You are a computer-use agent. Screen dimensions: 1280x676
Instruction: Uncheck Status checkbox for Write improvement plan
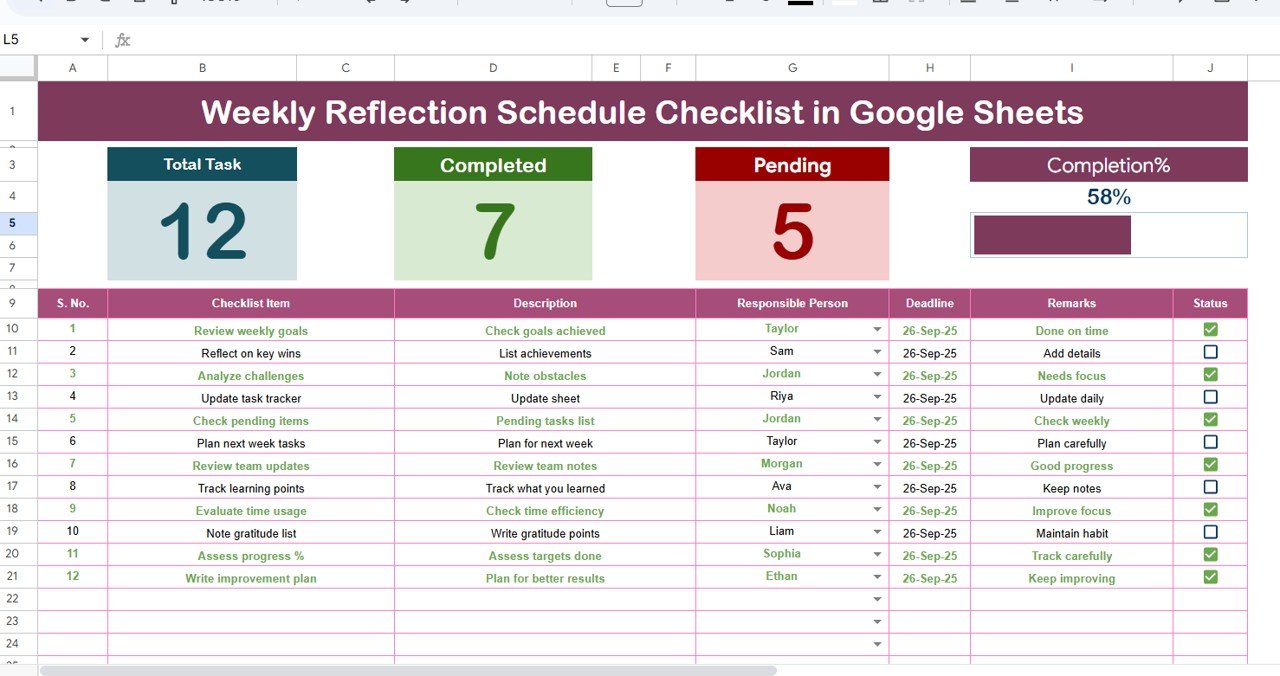1210,577
